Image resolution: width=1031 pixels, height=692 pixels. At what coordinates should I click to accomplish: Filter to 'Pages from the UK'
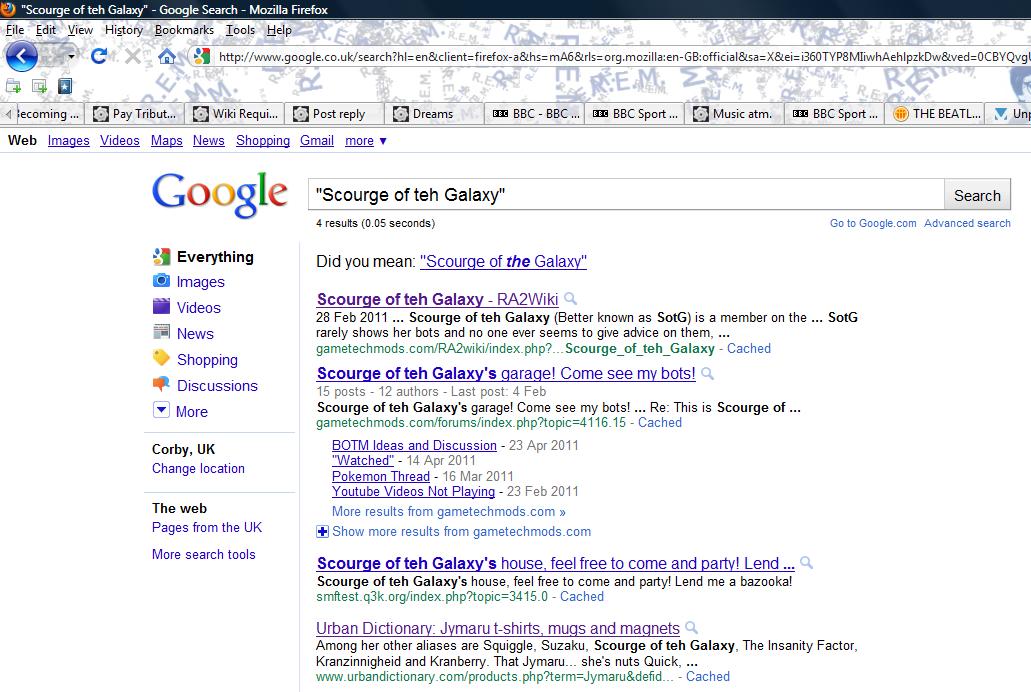(x=206, y=528)
